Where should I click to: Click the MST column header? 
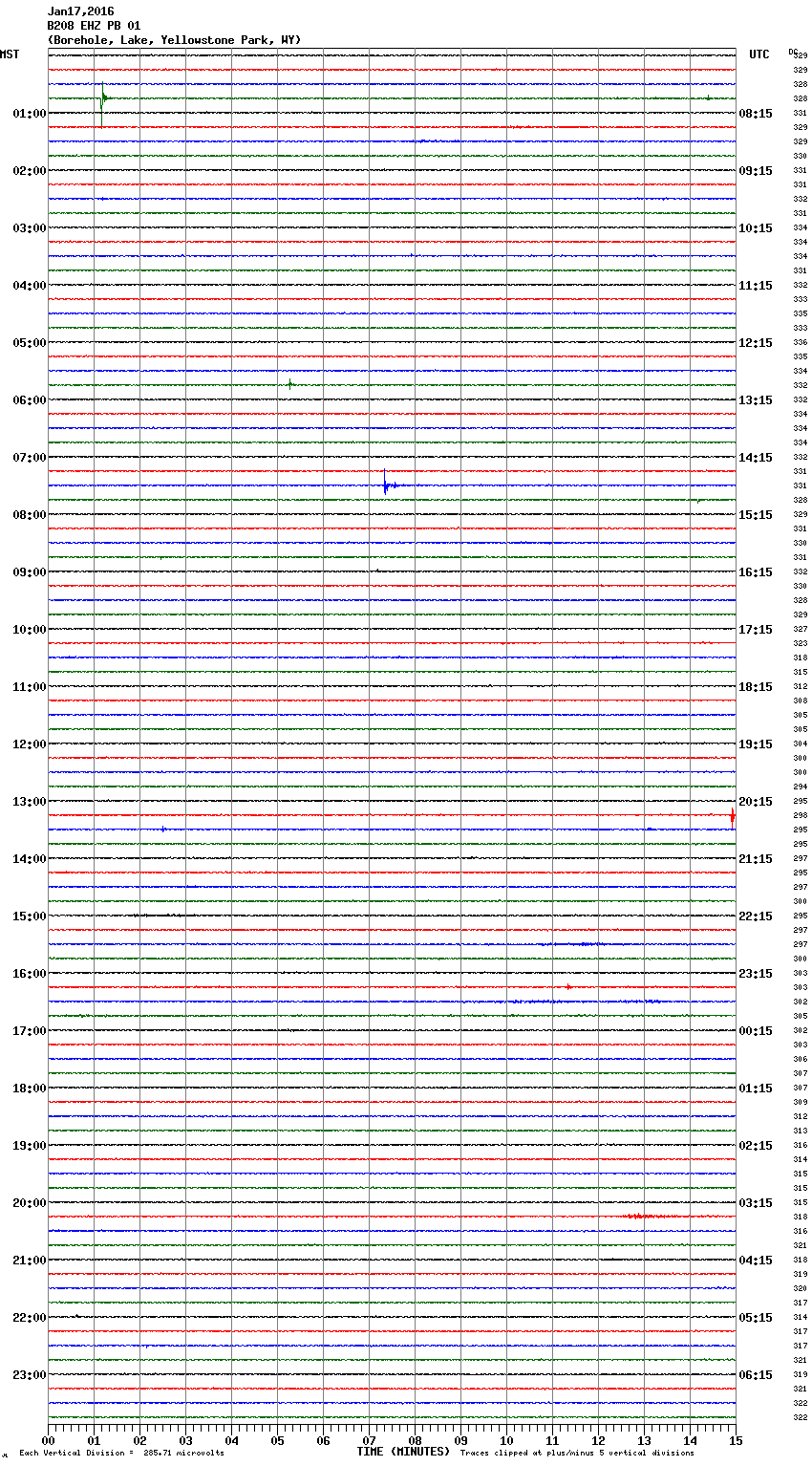(x=10, y=54)
